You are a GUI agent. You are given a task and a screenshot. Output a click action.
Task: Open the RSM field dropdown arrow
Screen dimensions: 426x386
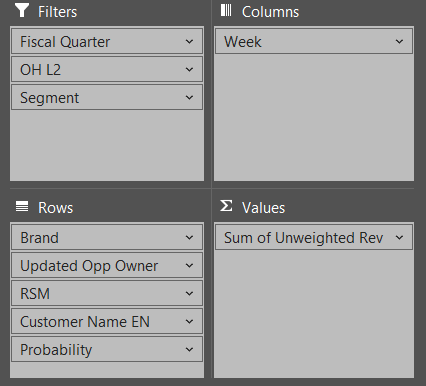(x=189, y=294)
